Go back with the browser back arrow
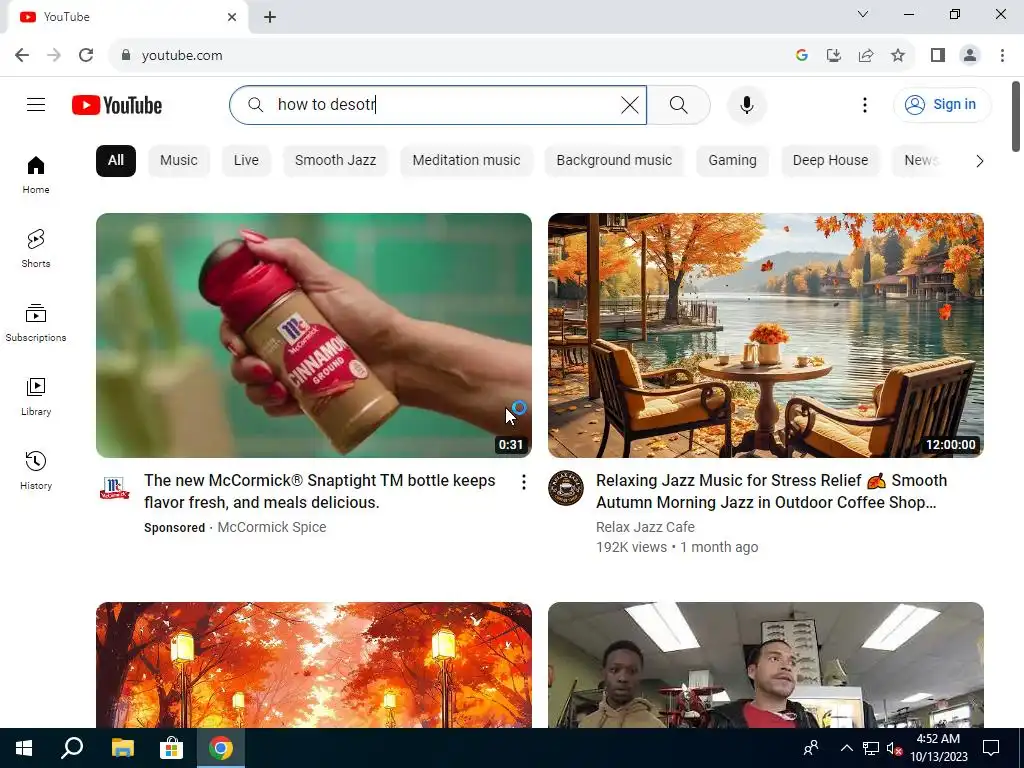1024x768 pixels. point(22,55)
